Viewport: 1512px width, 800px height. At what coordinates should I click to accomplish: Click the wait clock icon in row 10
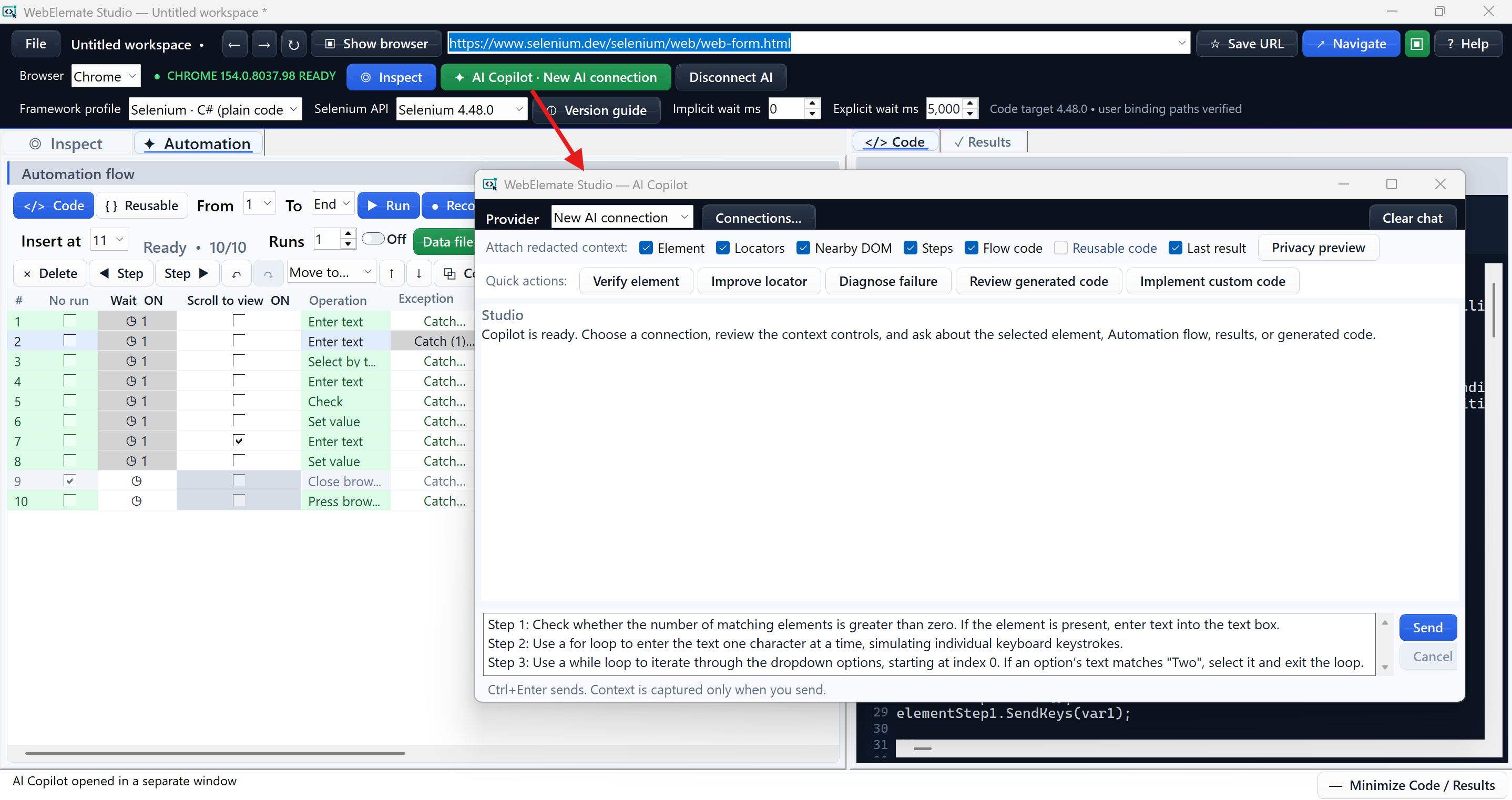pyautogui.click(x=137, y=501)
